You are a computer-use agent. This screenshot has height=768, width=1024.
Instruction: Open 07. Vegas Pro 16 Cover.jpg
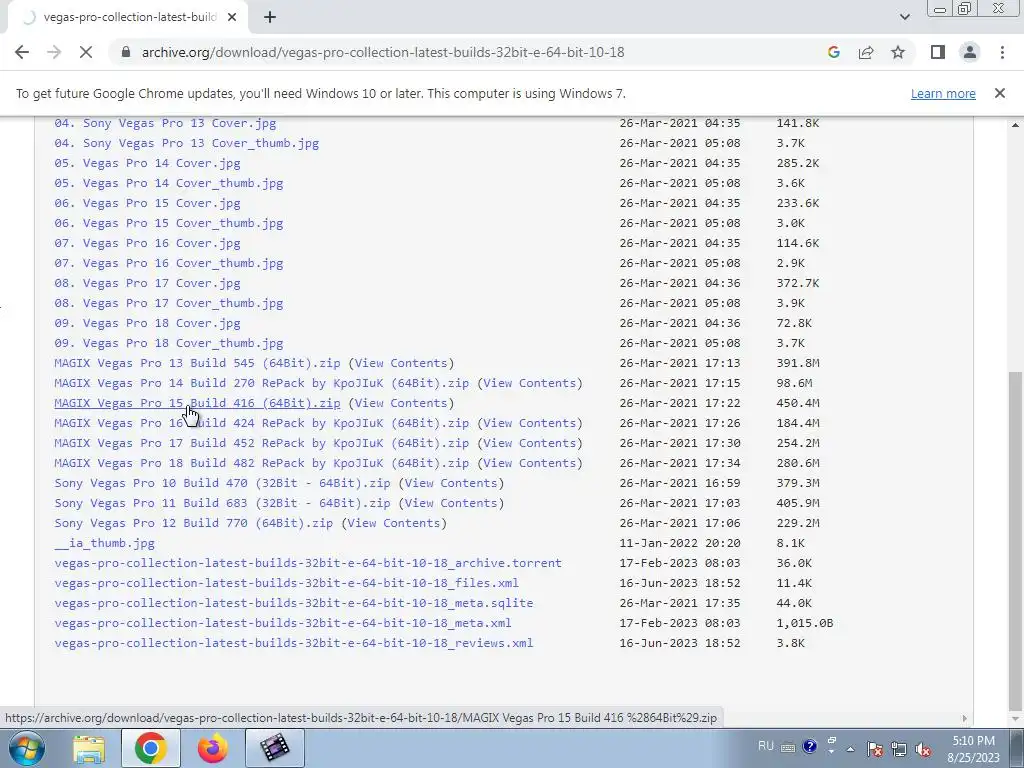pyautogui.click(x=147, y=243)
